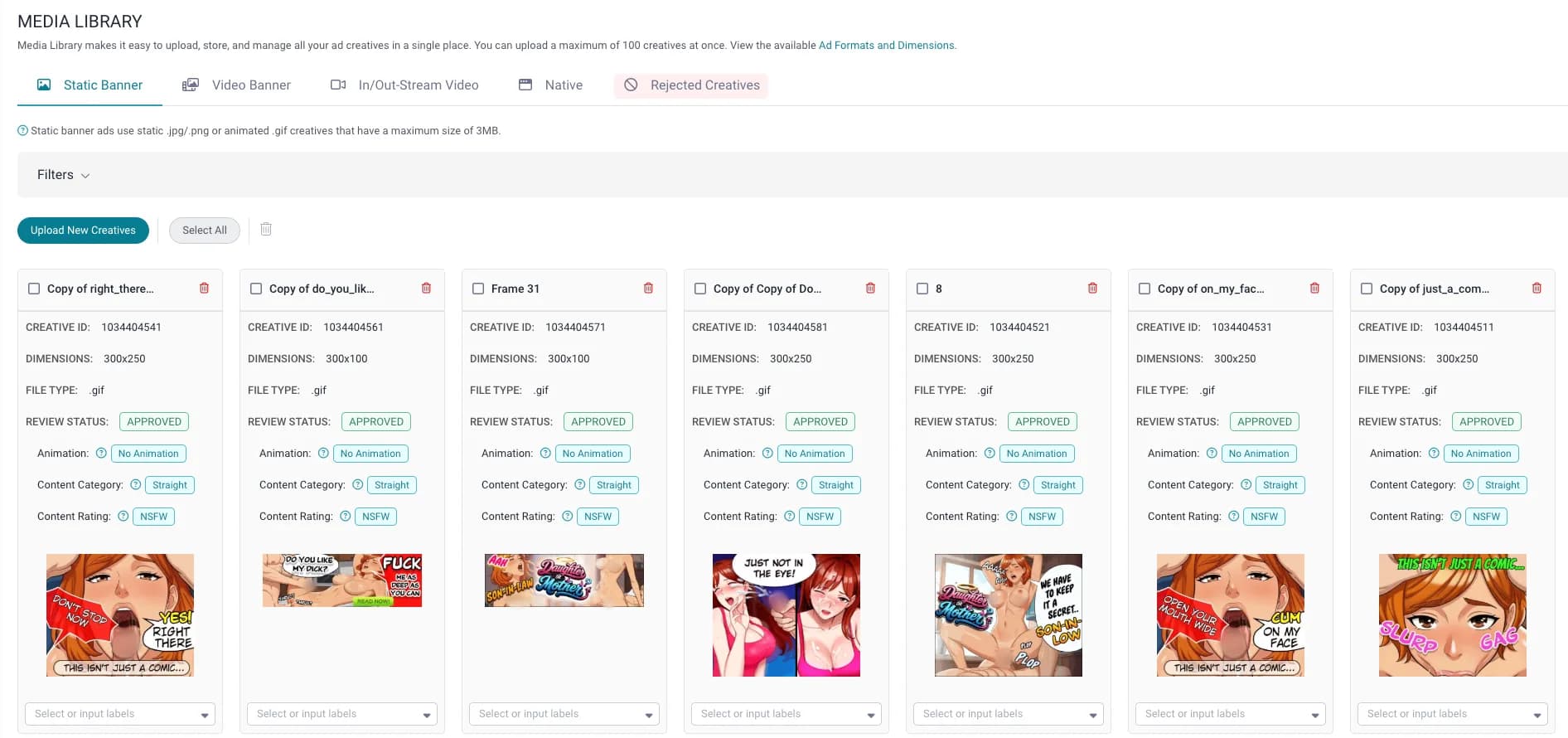
Task: Click Animation help icon for creative 1034404511
Action: 1434,454
